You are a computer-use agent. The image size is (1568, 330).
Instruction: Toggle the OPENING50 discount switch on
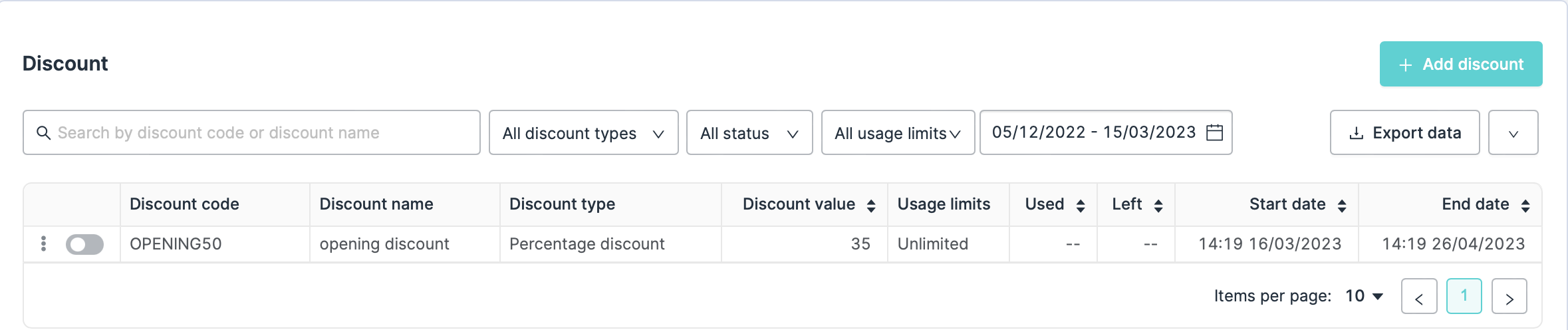pos(84,244)
